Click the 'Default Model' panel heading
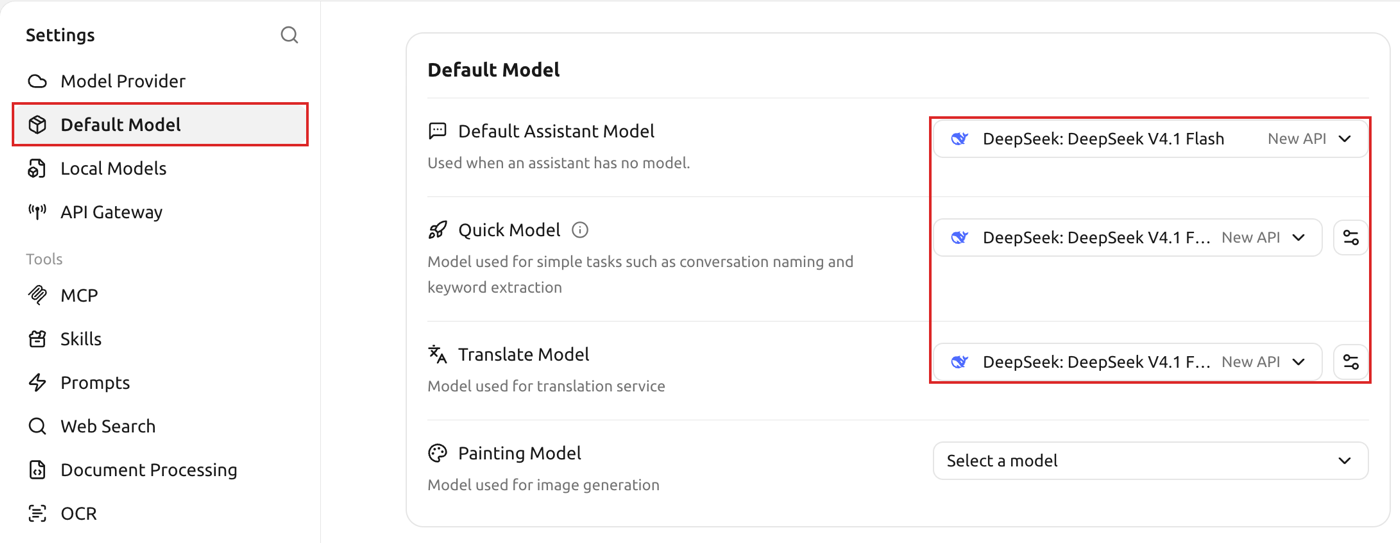This screenshot has height=543, width=1400. tap(493, 70)
